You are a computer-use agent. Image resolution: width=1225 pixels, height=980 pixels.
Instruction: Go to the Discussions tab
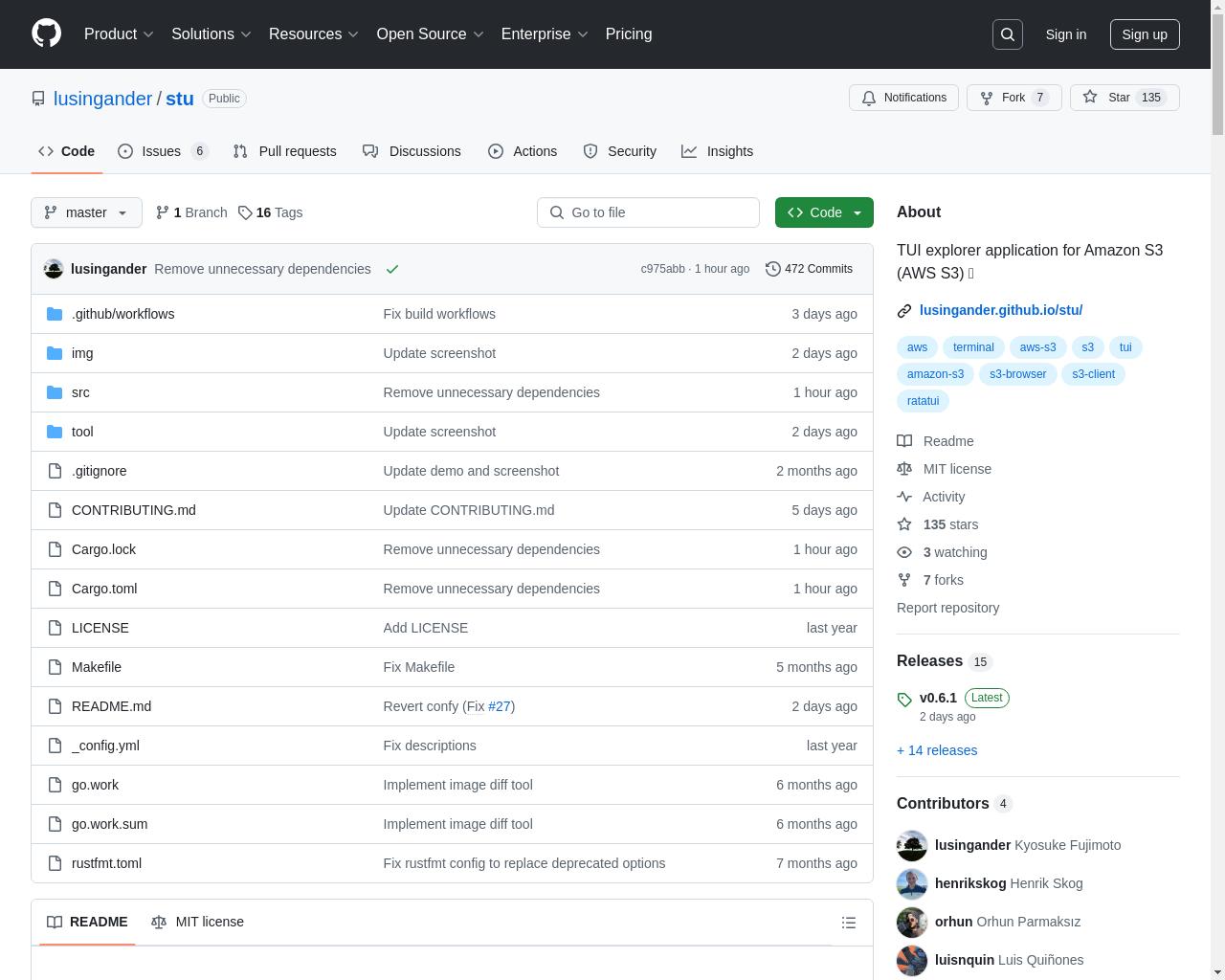[412, 151]
